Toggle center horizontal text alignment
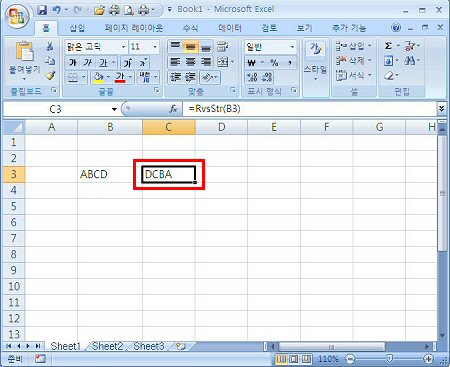 190,62
